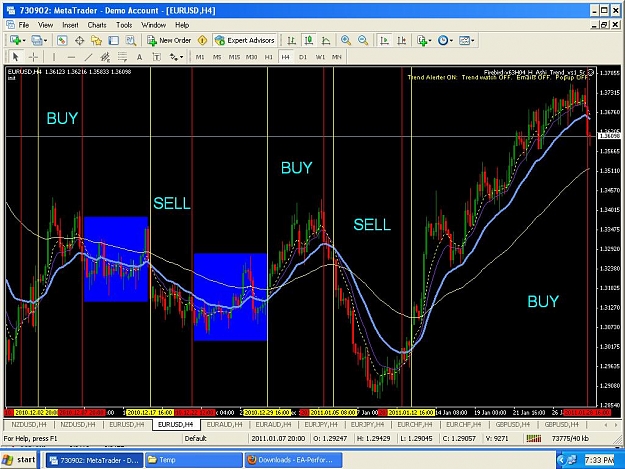Open the Help menu

182,25
